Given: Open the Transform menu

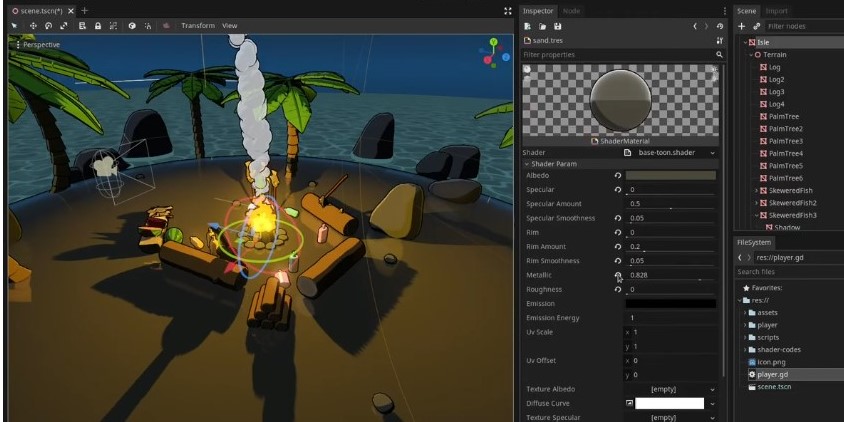Looking at the screenshot, I should (198, 26).
